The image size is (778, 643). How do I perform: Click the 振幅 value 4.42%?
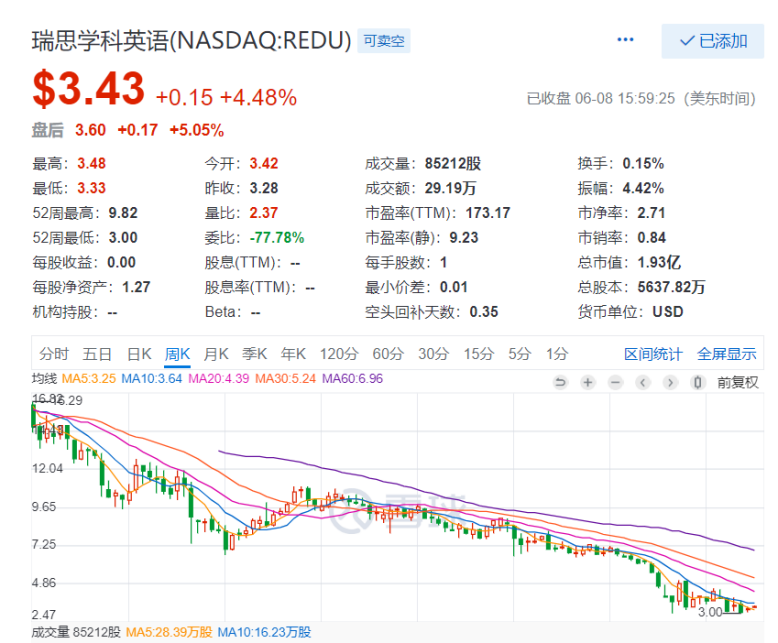[x=643, y=188]
